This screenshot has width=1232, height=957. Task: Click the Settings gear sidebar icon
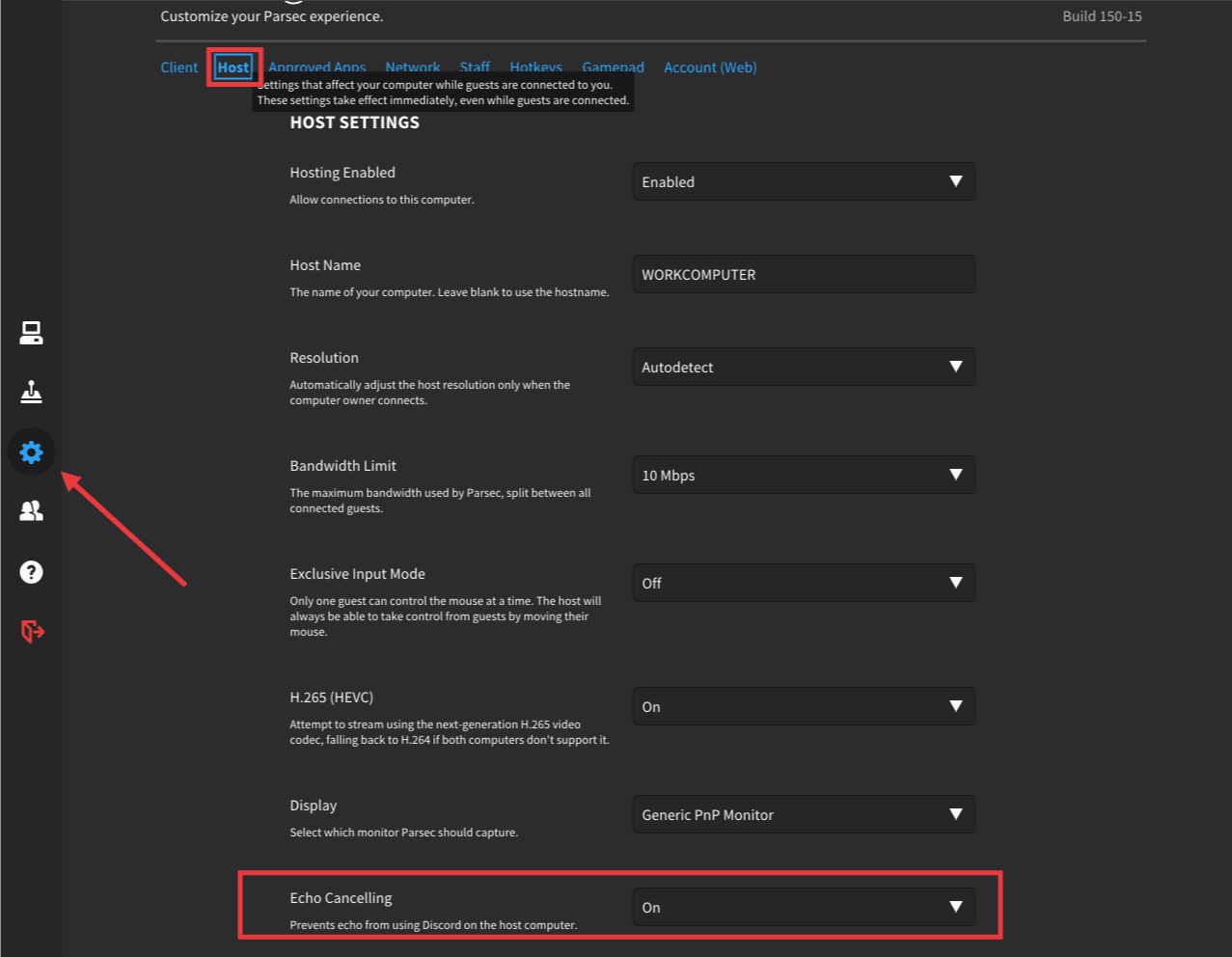click(x=31, y=451)
